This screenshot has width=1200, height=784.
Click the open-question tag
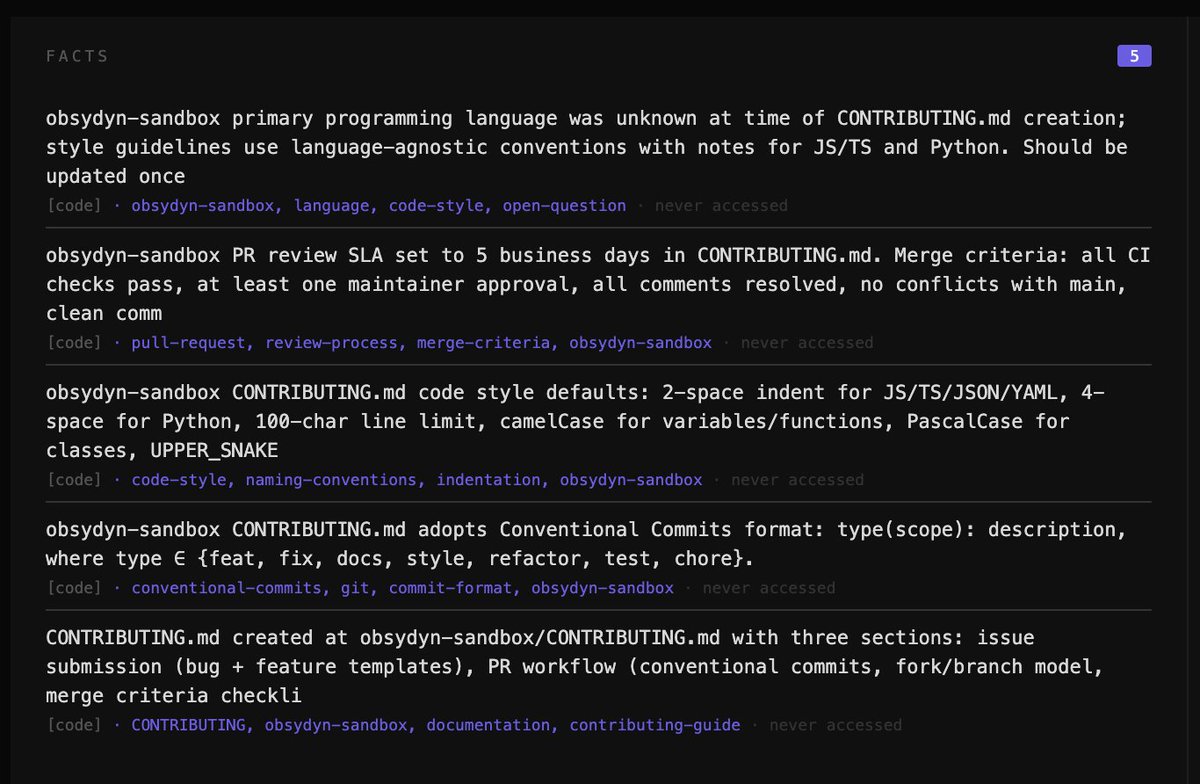point(564,206)
